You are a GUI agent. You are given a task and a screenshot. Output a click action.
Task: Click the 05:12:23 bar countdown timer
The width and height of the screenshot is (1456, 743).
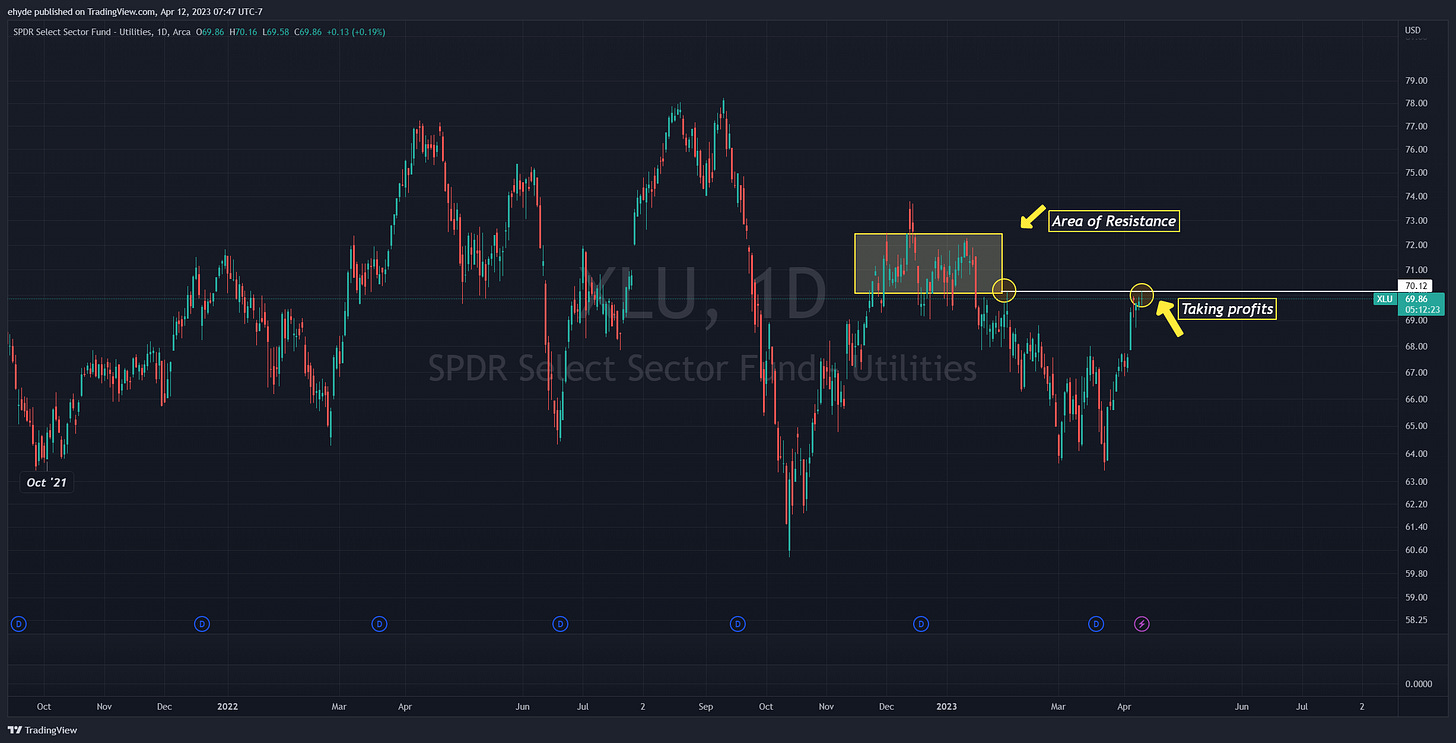[x=1421, y=309]
